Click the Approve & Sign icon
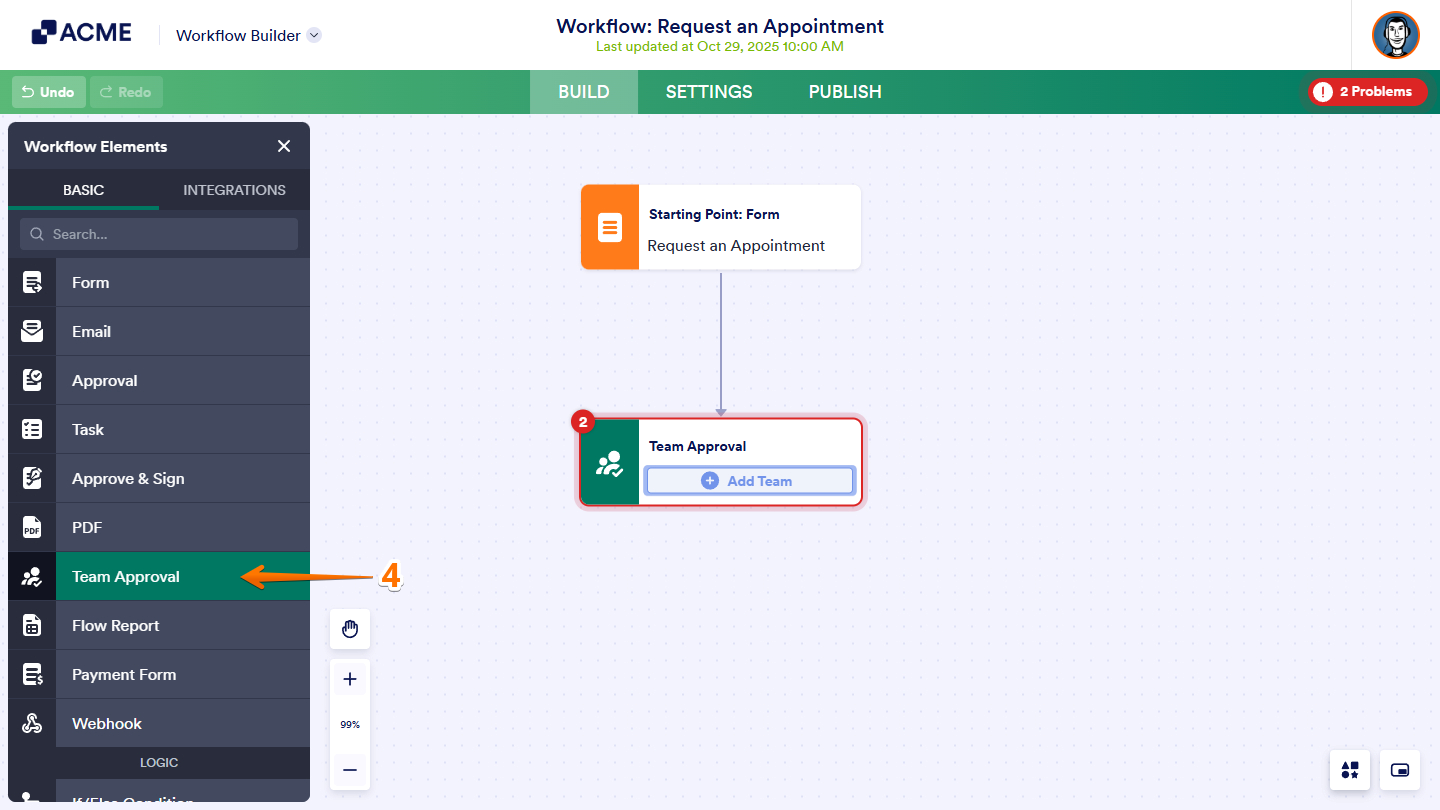1440x810 pixels. [x=32, y=479]
